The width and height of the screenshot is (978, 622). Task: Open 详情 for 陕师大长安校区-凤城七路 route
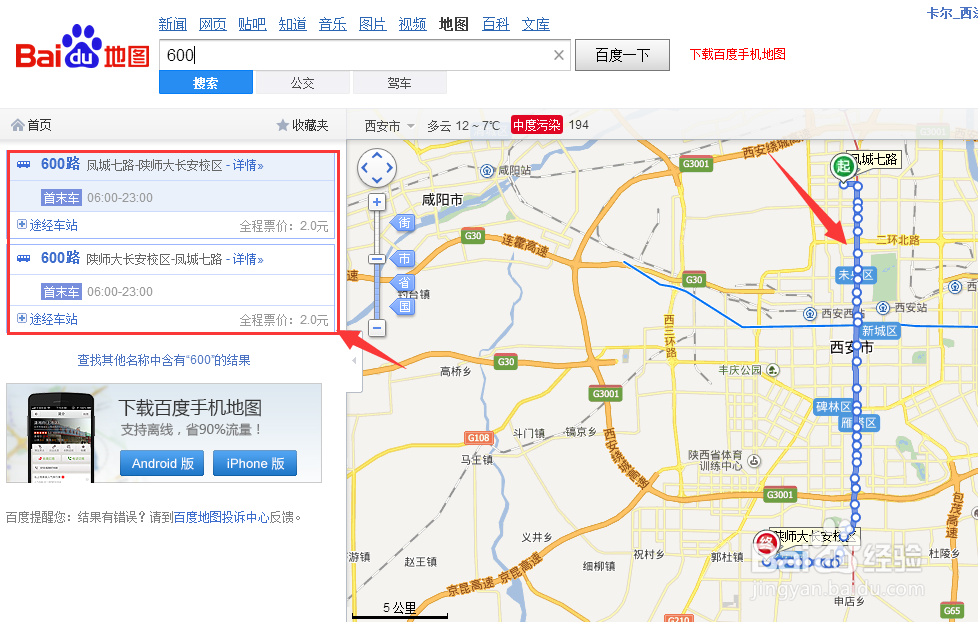(x=248, y=260)
